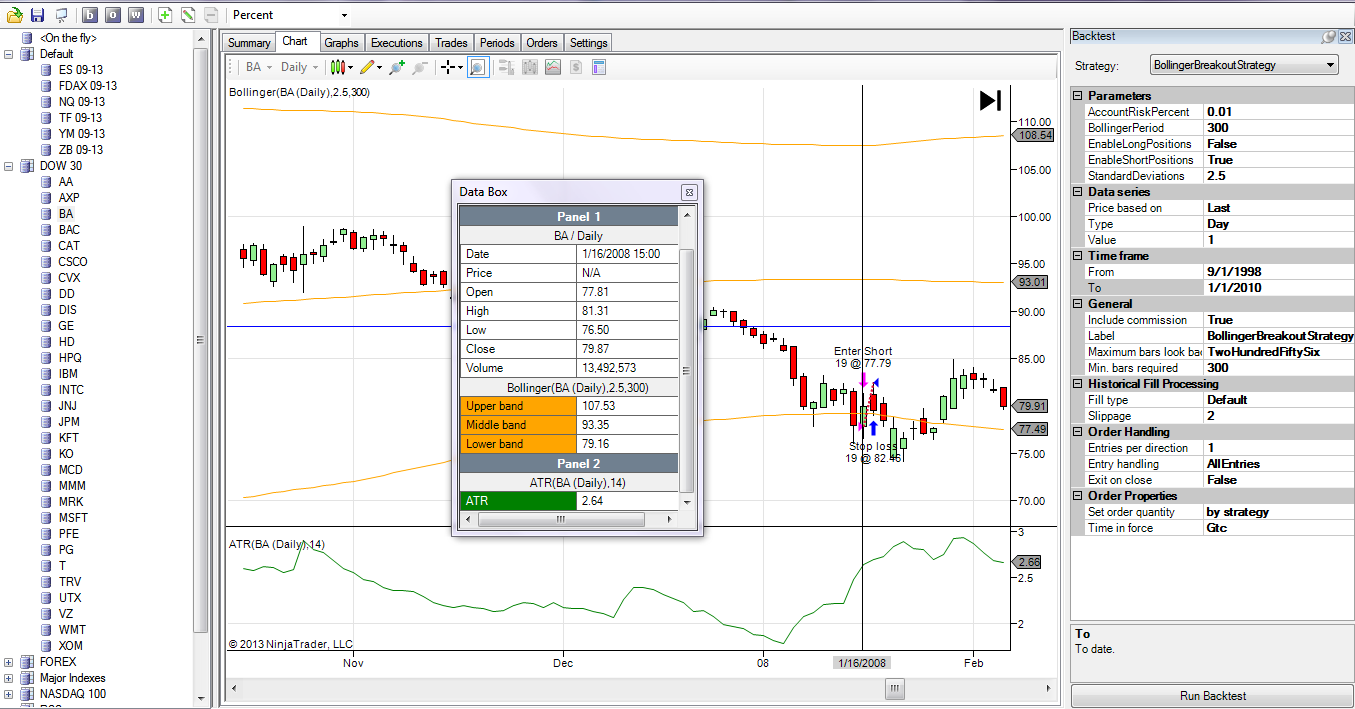
Task: Click the add instrument plus icon
Action: (x=165, y=15)
